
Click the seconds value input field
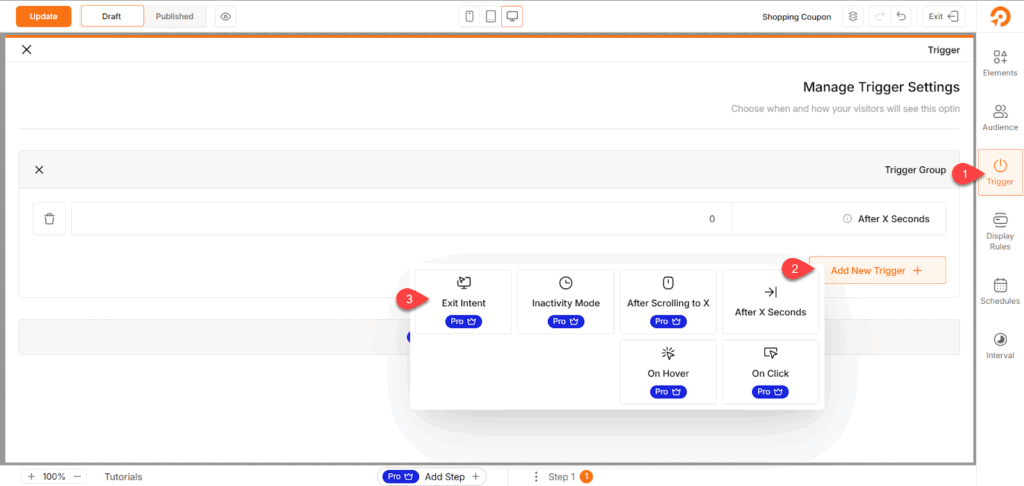[400, 219]
